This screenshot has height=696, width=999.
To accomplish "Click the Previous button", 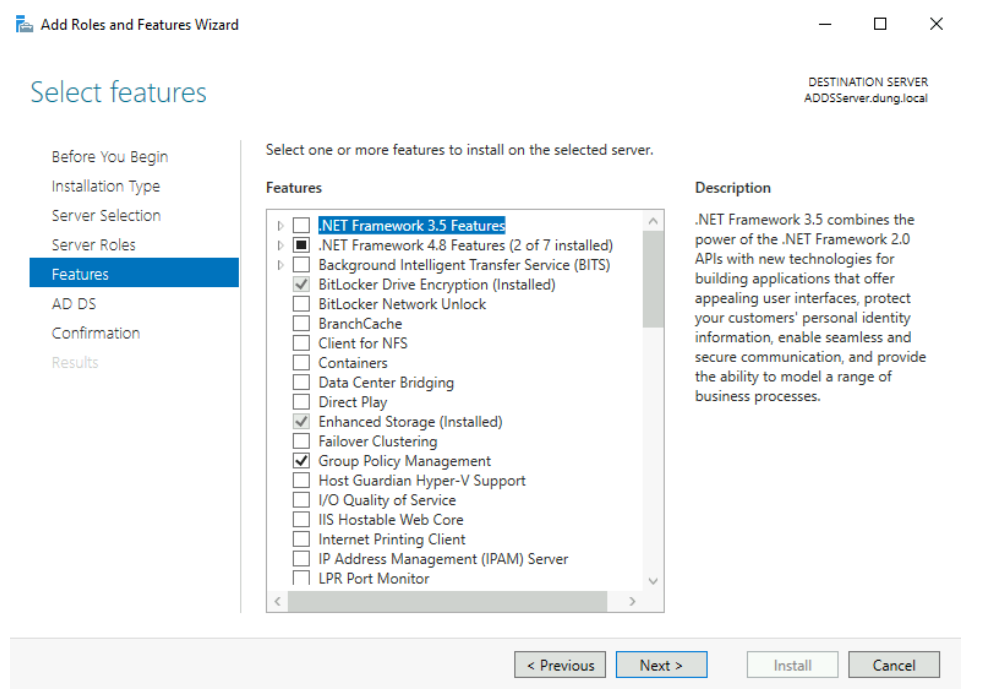I will [560, 664].
